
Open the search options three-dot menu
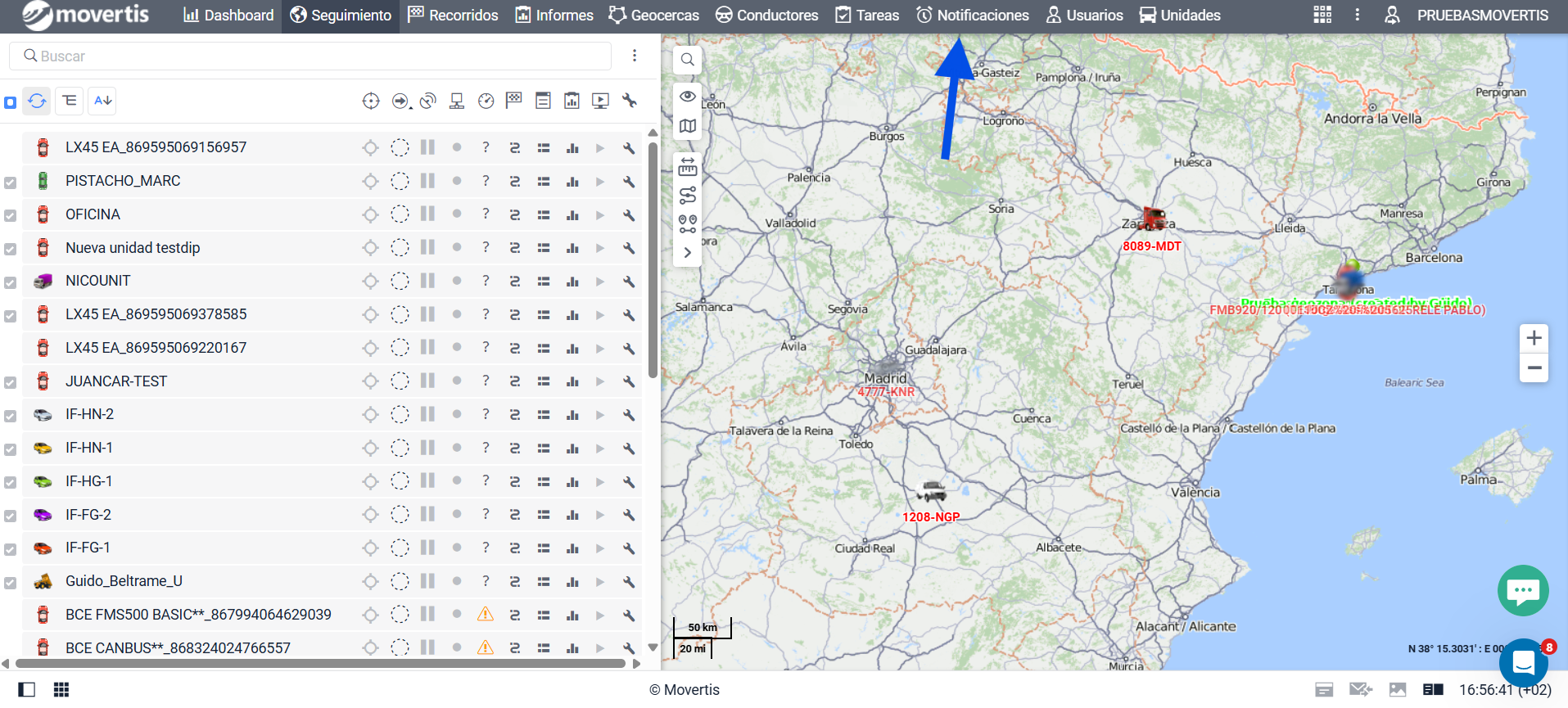635,56
